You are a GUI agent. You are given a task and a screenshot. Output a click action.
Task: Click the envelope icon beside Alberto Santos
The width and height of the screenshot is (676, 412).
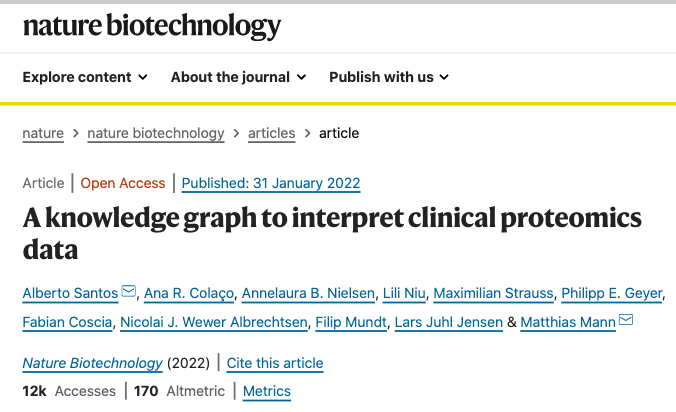tap(128, 292)
